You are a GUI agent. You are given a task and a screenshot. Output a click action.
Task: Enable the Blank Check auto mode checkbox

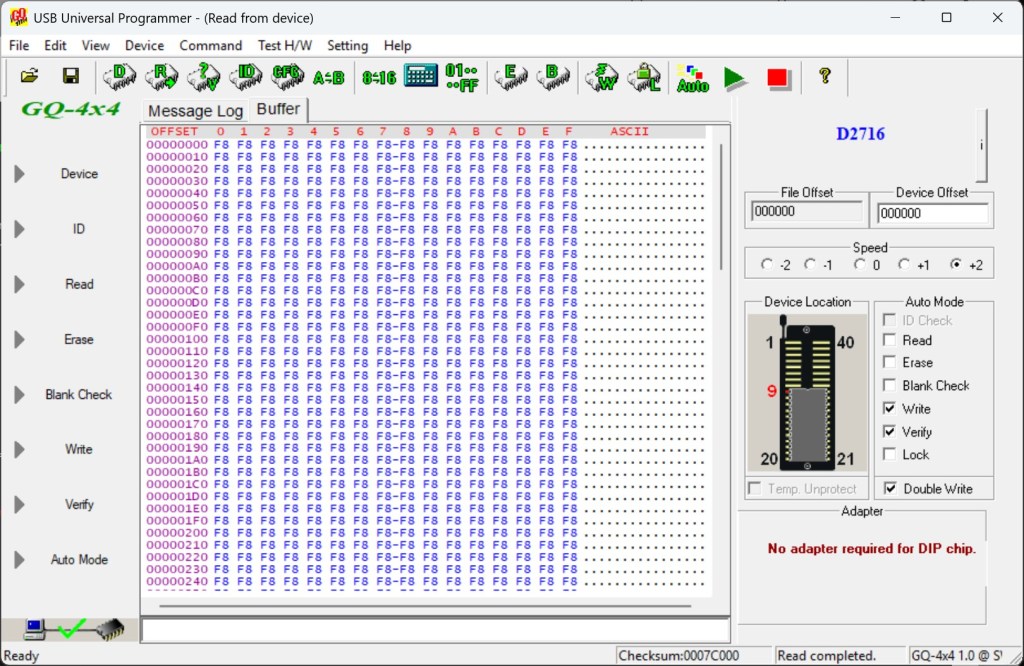click(x=890, y=386)
